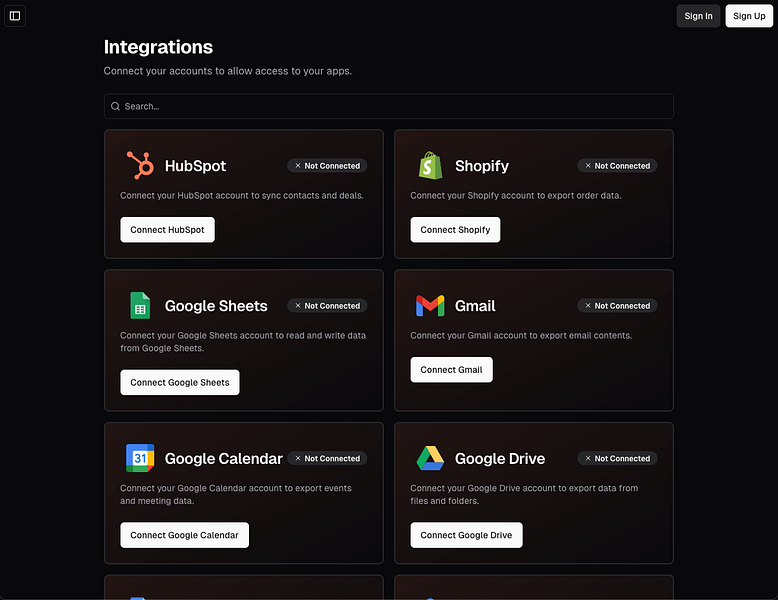The width and height of the screenshot is (778, 600).
Task: Connect Google Calendar integration
Action: click(x=185, y=535)
